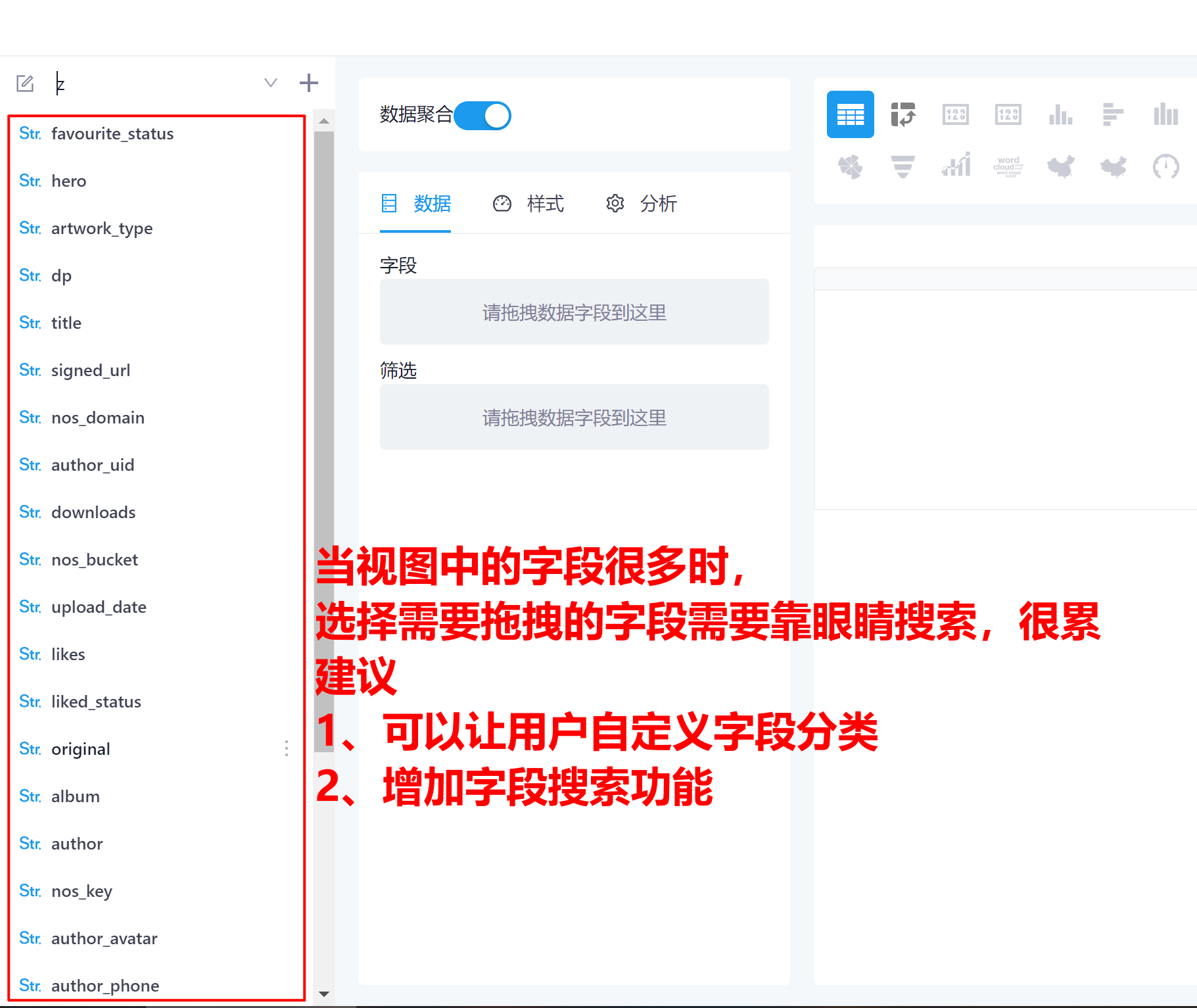Pick the pie chart type
The height and width of the screenshot is (1008, 1197).
pos(850,166)
